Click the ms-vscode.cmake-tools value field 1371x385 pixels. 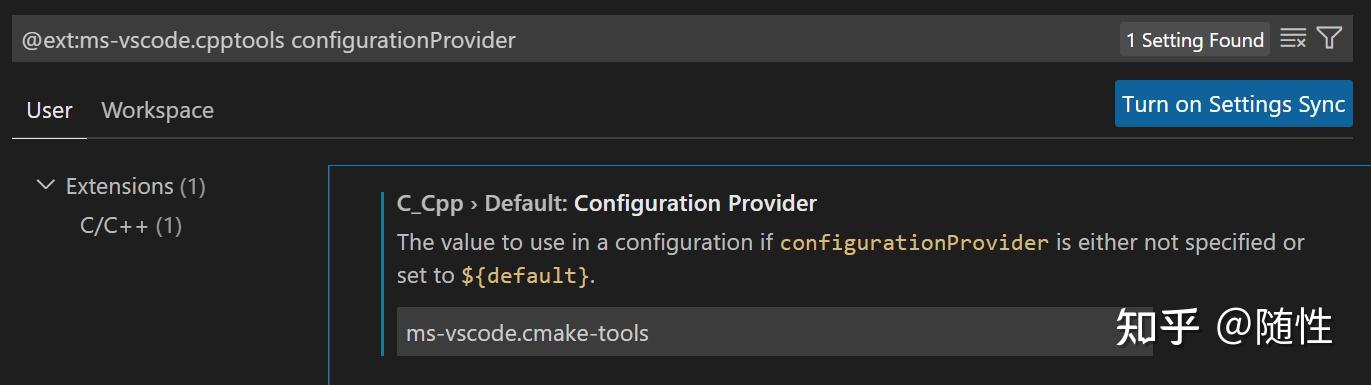click(775, 332)
